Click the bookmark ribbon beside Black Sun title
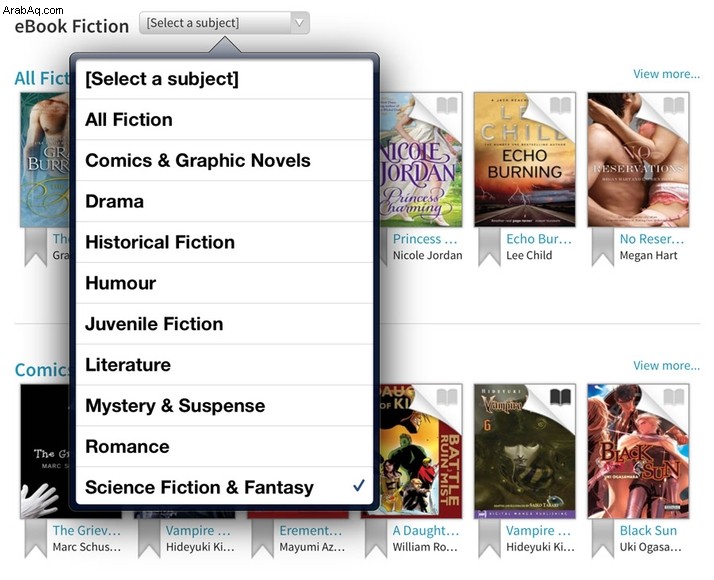714x580 pixels. pos(603,539)
